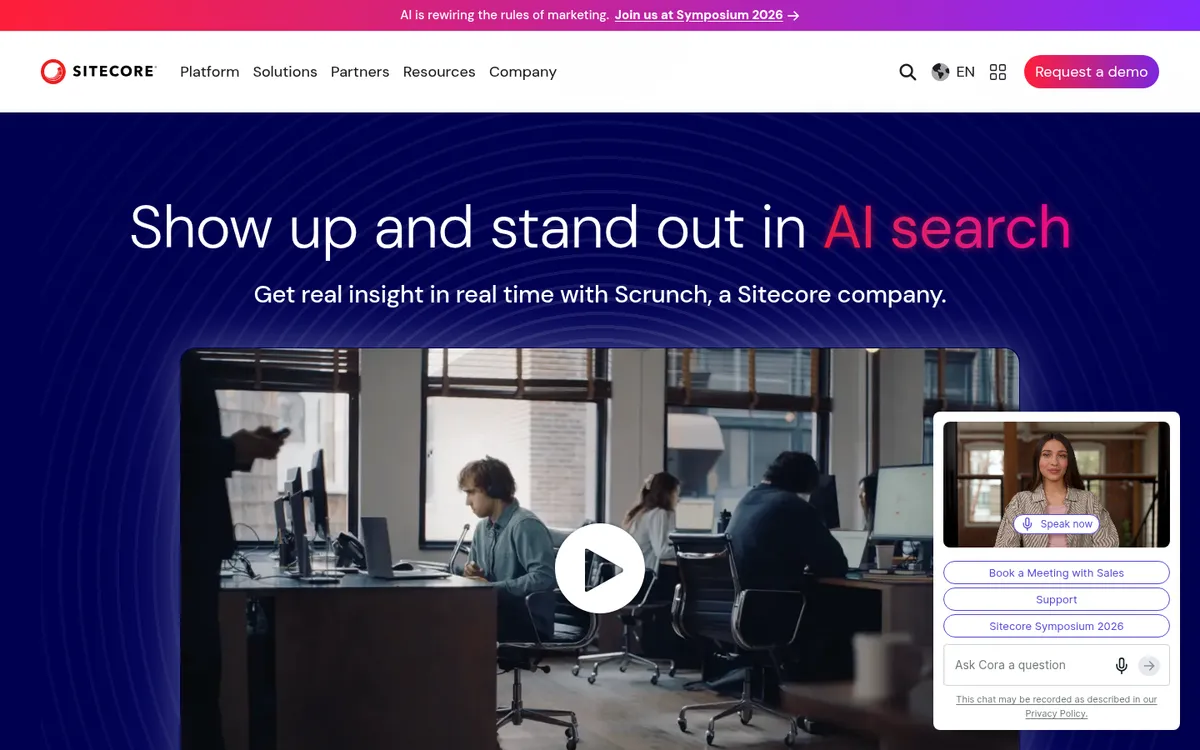Follow the Join us at Symposium 2026 link

click(x=707, y=15)
